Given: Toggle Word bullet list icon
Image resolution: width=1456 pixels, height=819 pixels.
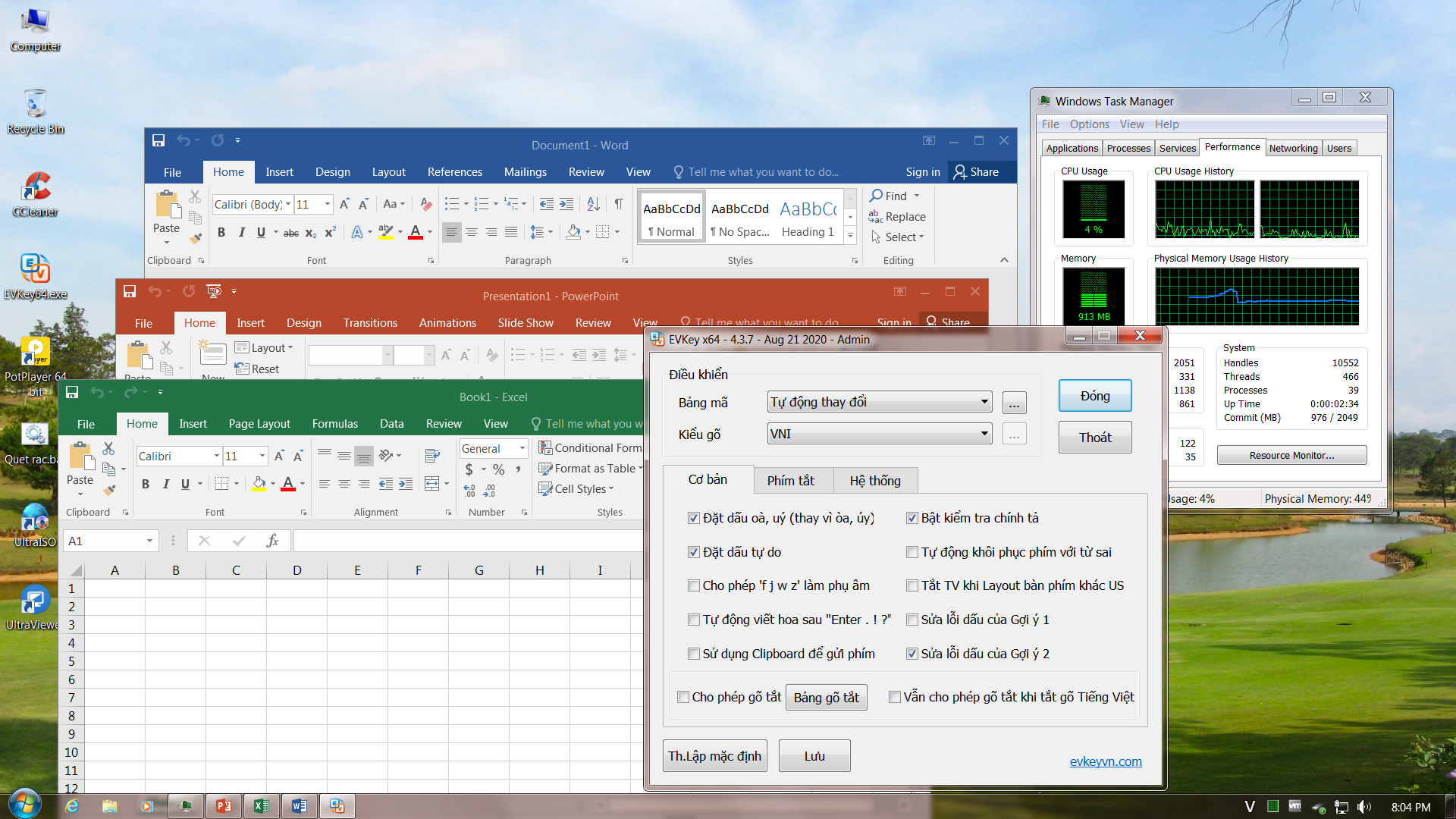Looking at the screenshot, I should pos(451,204).
